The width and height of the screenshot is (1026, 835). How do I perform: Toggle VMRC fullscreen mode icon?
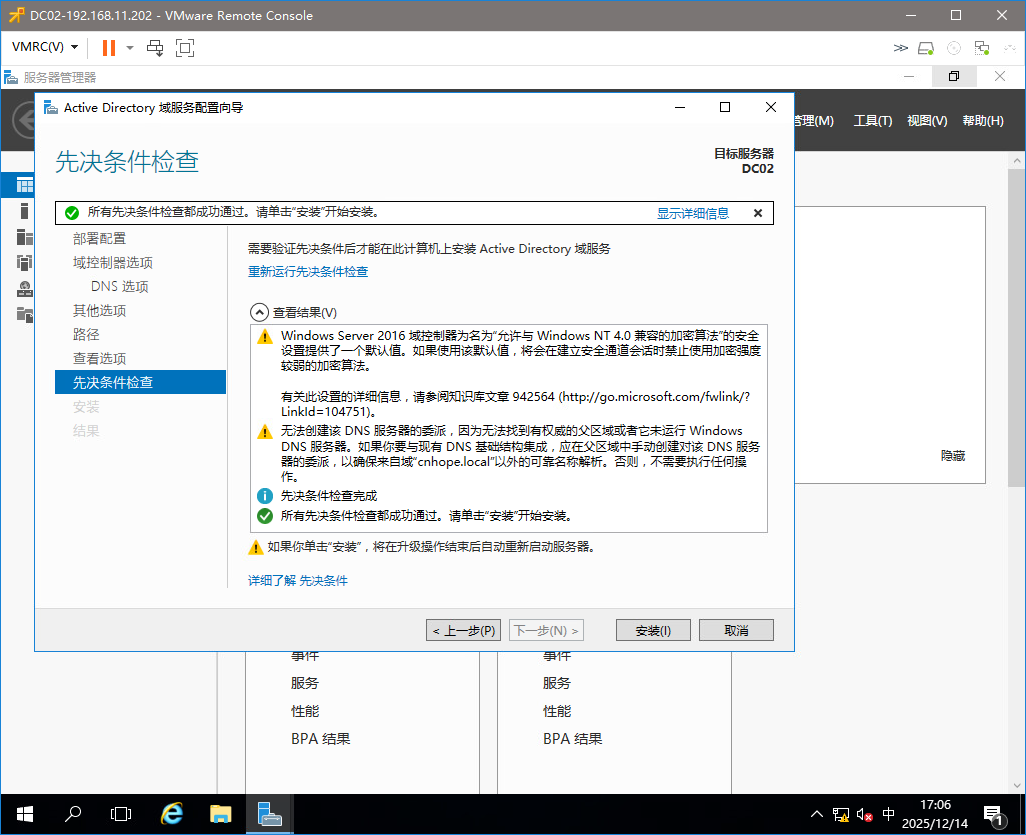pyautogui.click(x=185, y=48)
